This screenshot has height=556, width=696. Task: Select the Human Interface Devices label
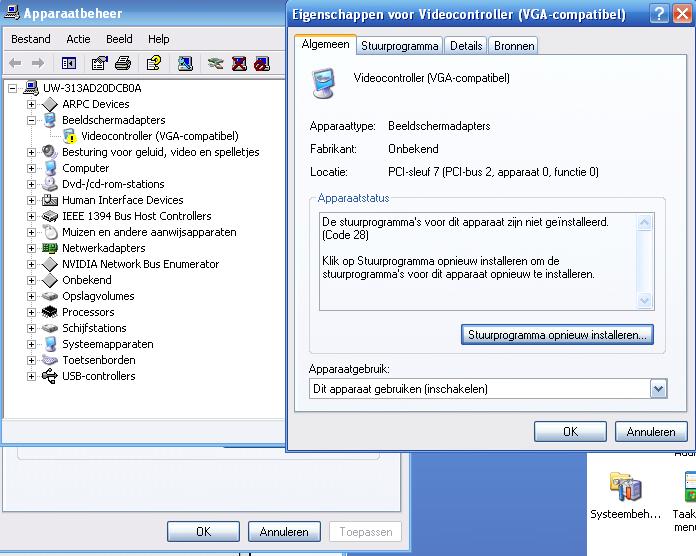tap(123, 200)
